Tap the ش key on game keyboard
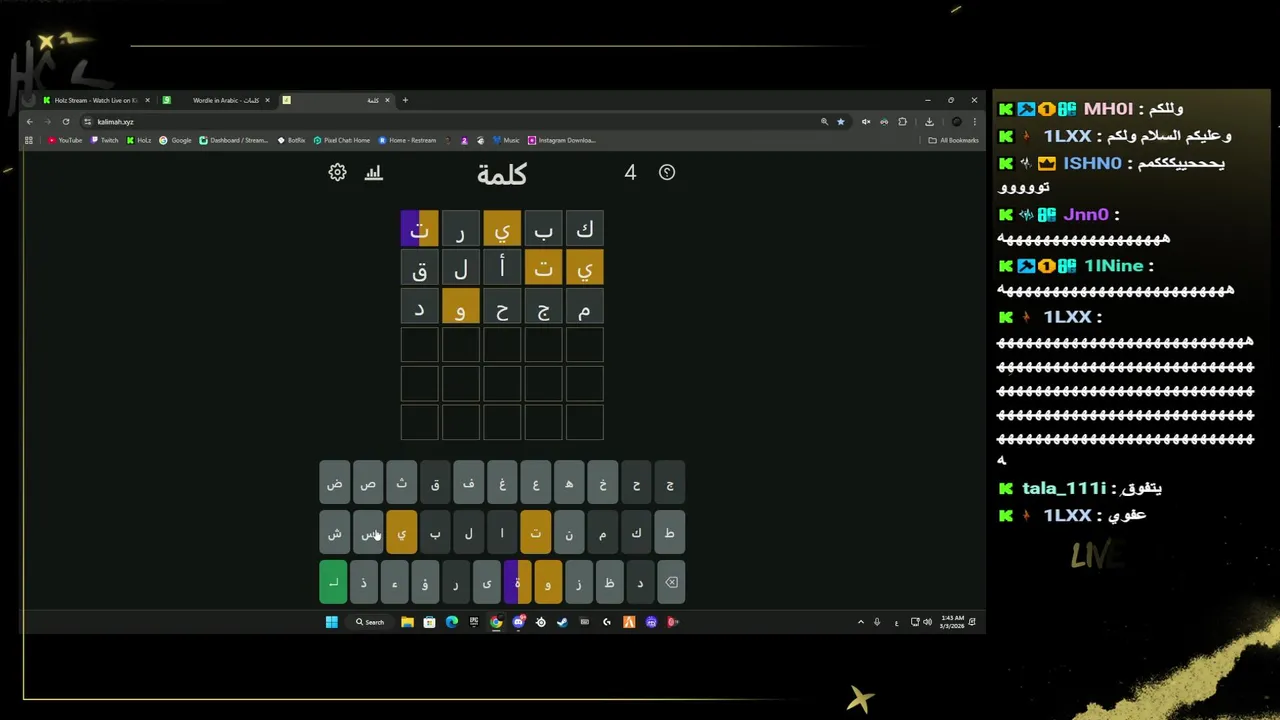This screenshot has width=1280, height=720. (x=334, y=532)
